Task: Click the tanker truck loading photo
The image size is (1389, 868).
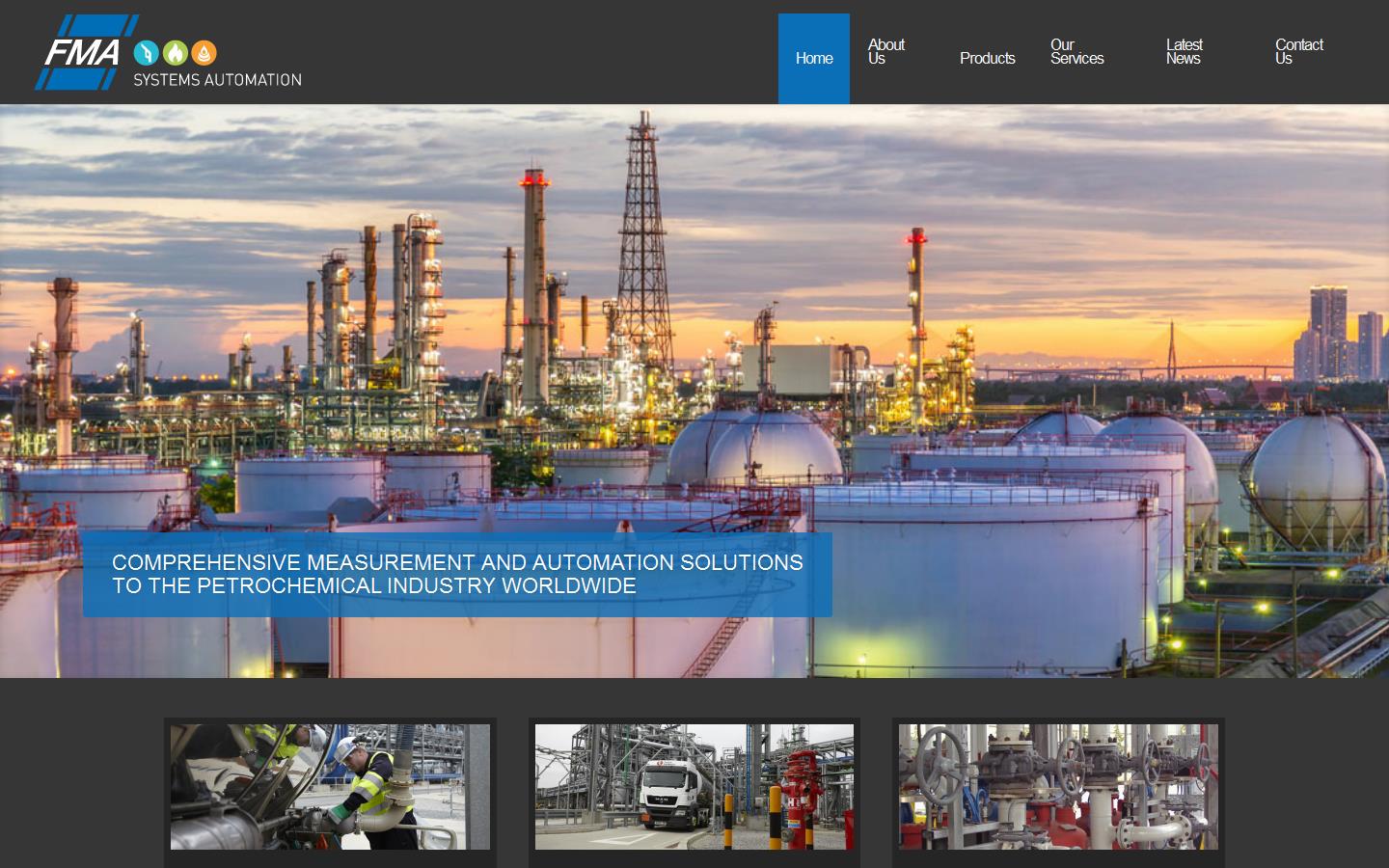Action: (694, 786)
